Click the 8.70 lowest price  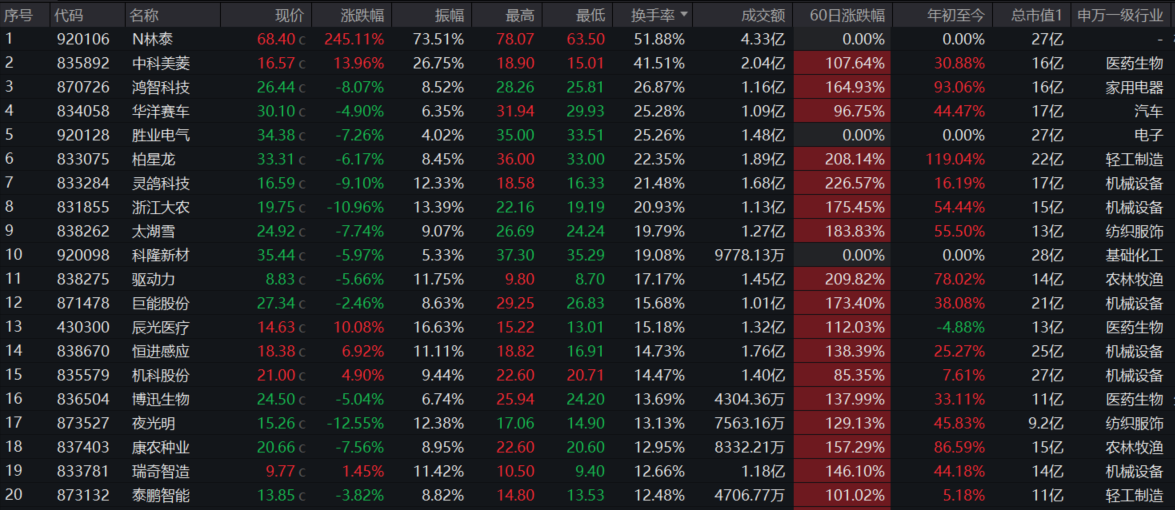click(589, 279)
